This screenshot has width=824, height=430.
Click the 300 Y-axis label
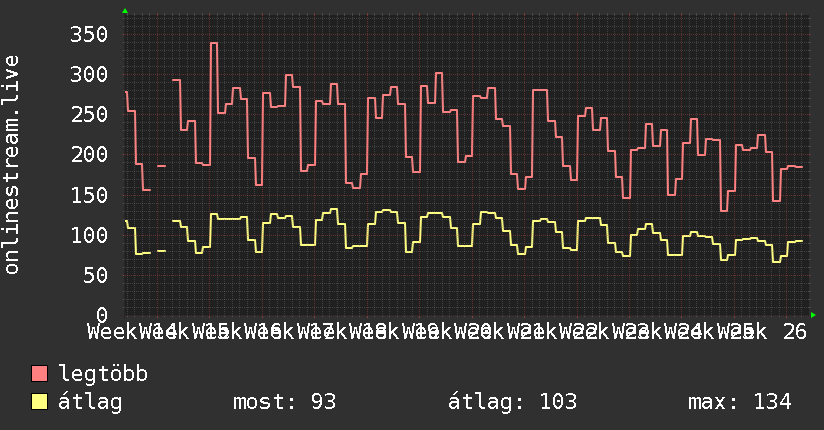[89, 75]
